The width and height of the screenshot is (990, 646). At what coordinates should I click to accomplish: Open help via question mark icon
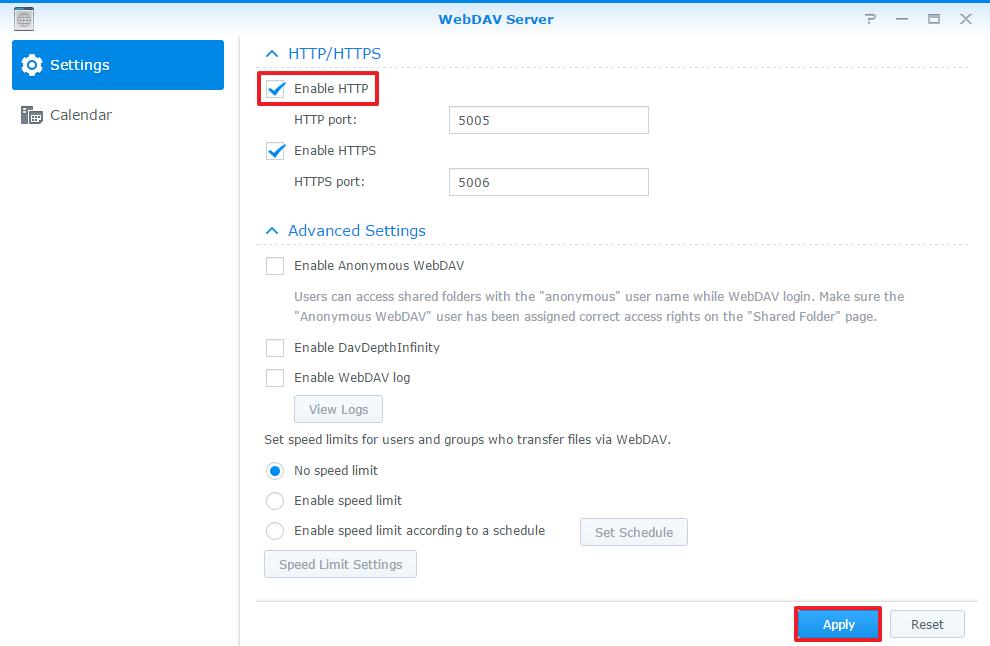point(871,19)
